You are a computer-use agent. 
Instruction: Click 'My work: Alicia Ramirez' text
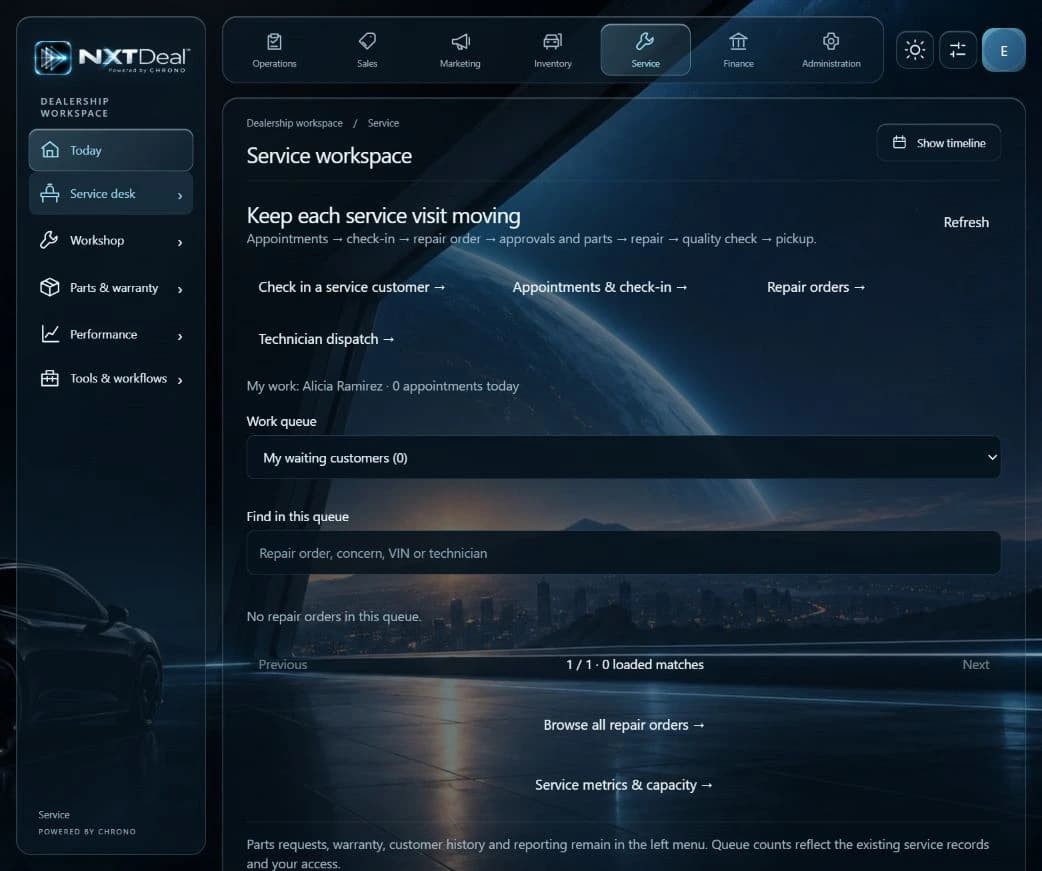[314, 386]
